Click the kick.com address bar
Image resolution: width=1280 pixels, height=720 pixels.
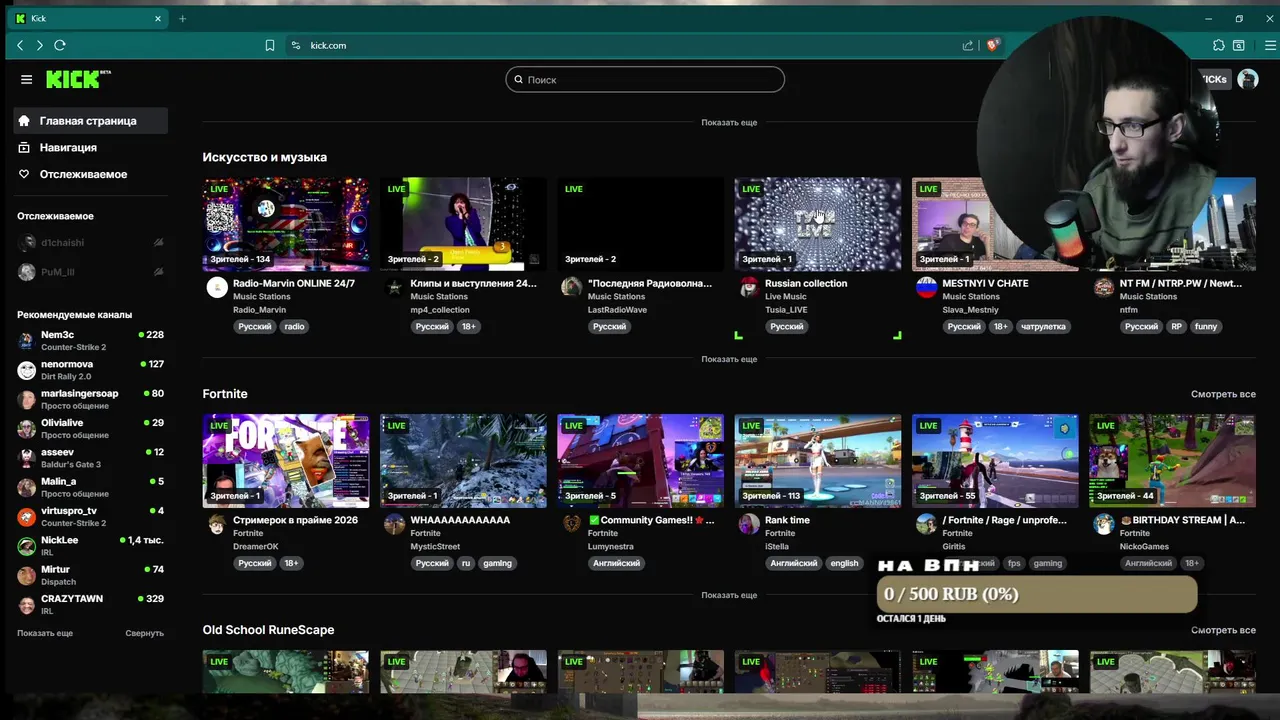point(620,45)
